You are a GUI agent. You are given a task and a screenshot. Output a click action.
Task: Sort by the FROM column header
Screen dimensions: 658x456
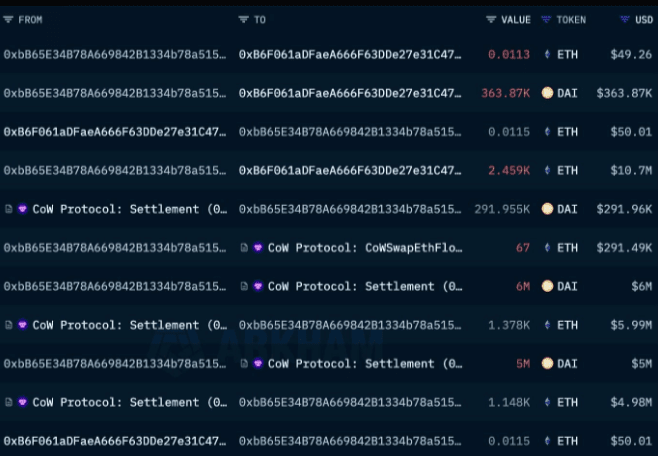click(30, 20)
